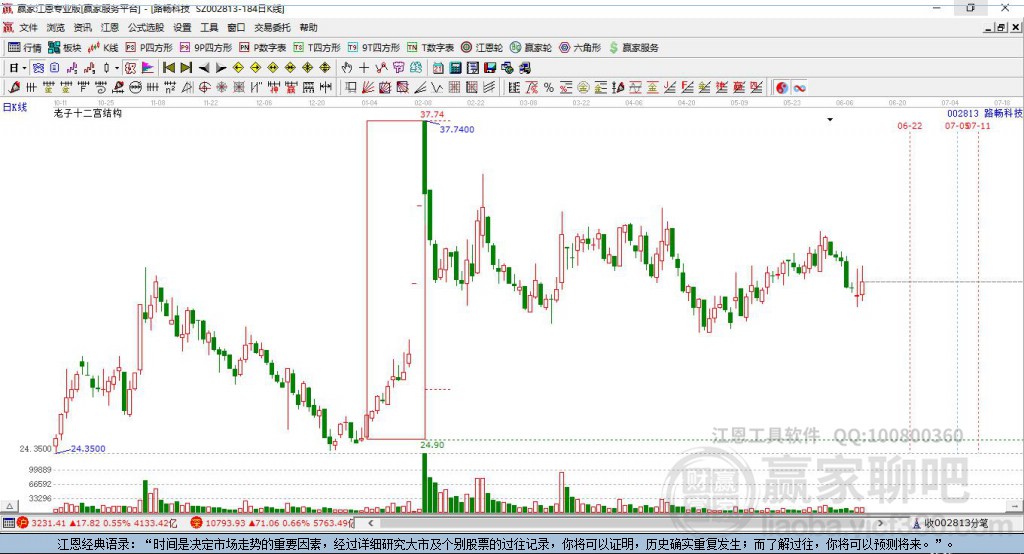Viewport: 1024px width, 554px height.
Task: Open the 行情 market quotes view
Action: [24, 48]
